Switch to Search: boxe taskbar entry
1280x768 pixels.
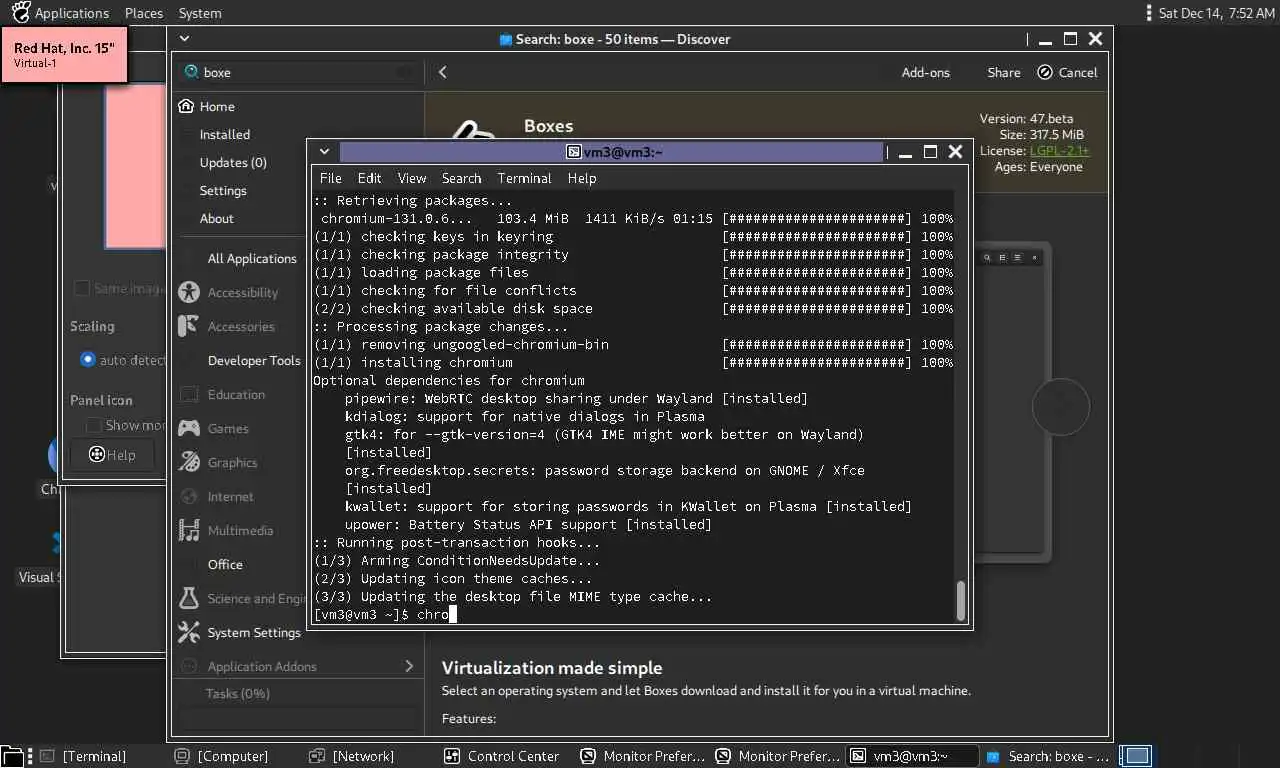(1049, 756)
